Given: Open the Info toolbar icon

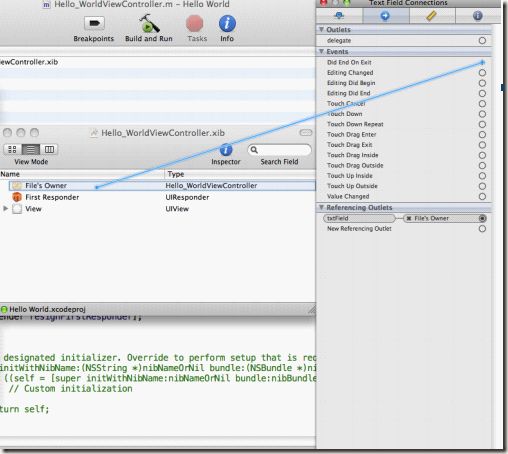Looking at the screenshot, I should click(x=227, y=24).
